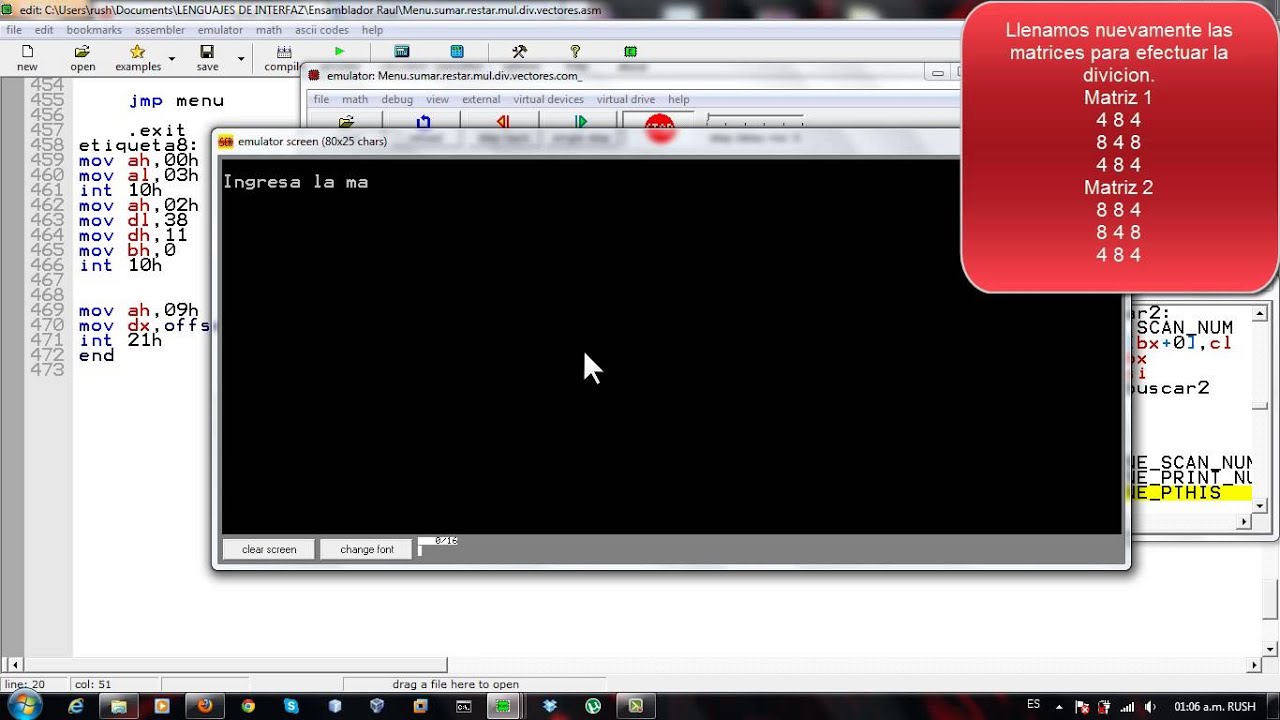Select the highlighted NE_PTHIS line

(x=1190, y=493)
